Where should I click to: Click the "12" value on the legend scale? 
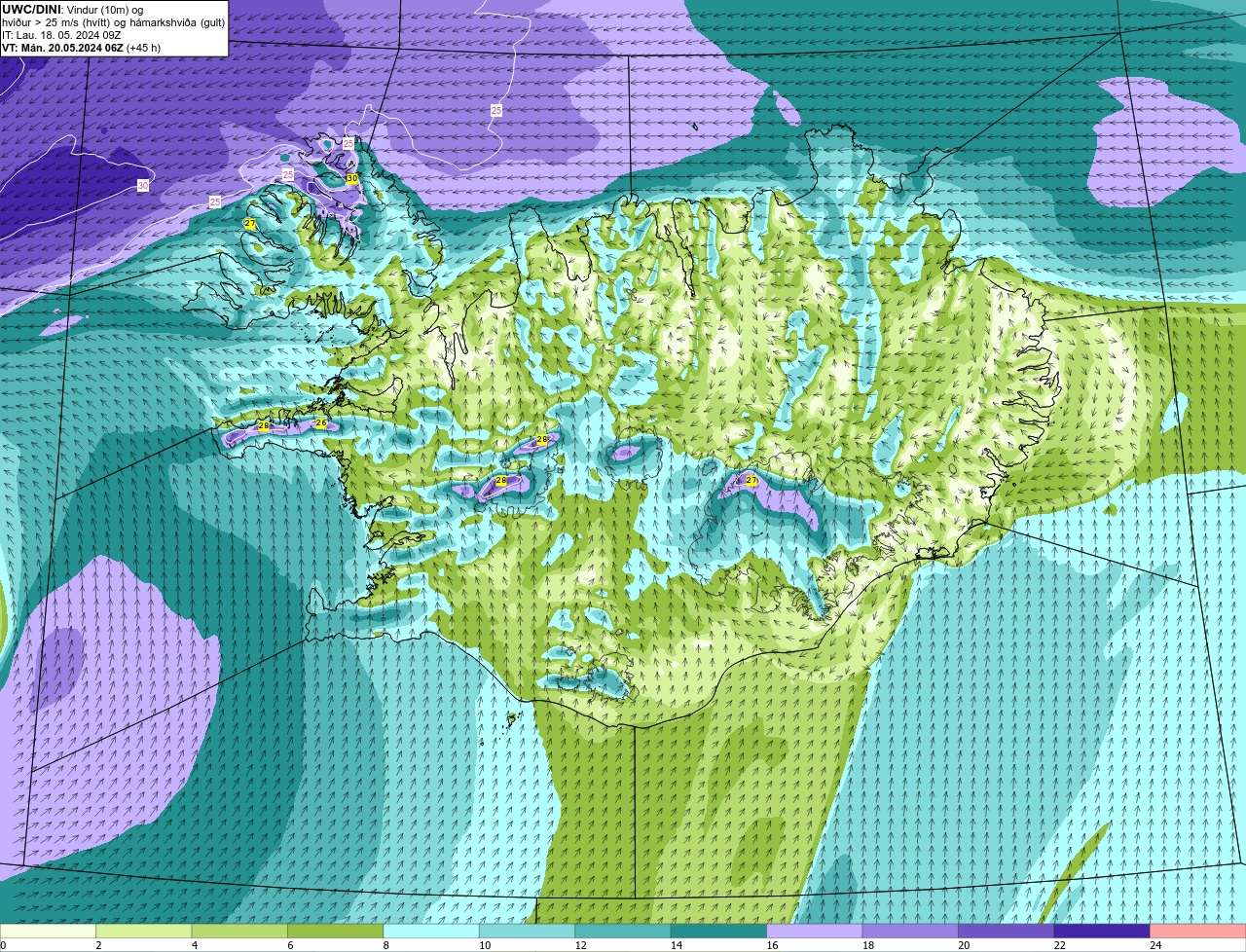[580, 945]
